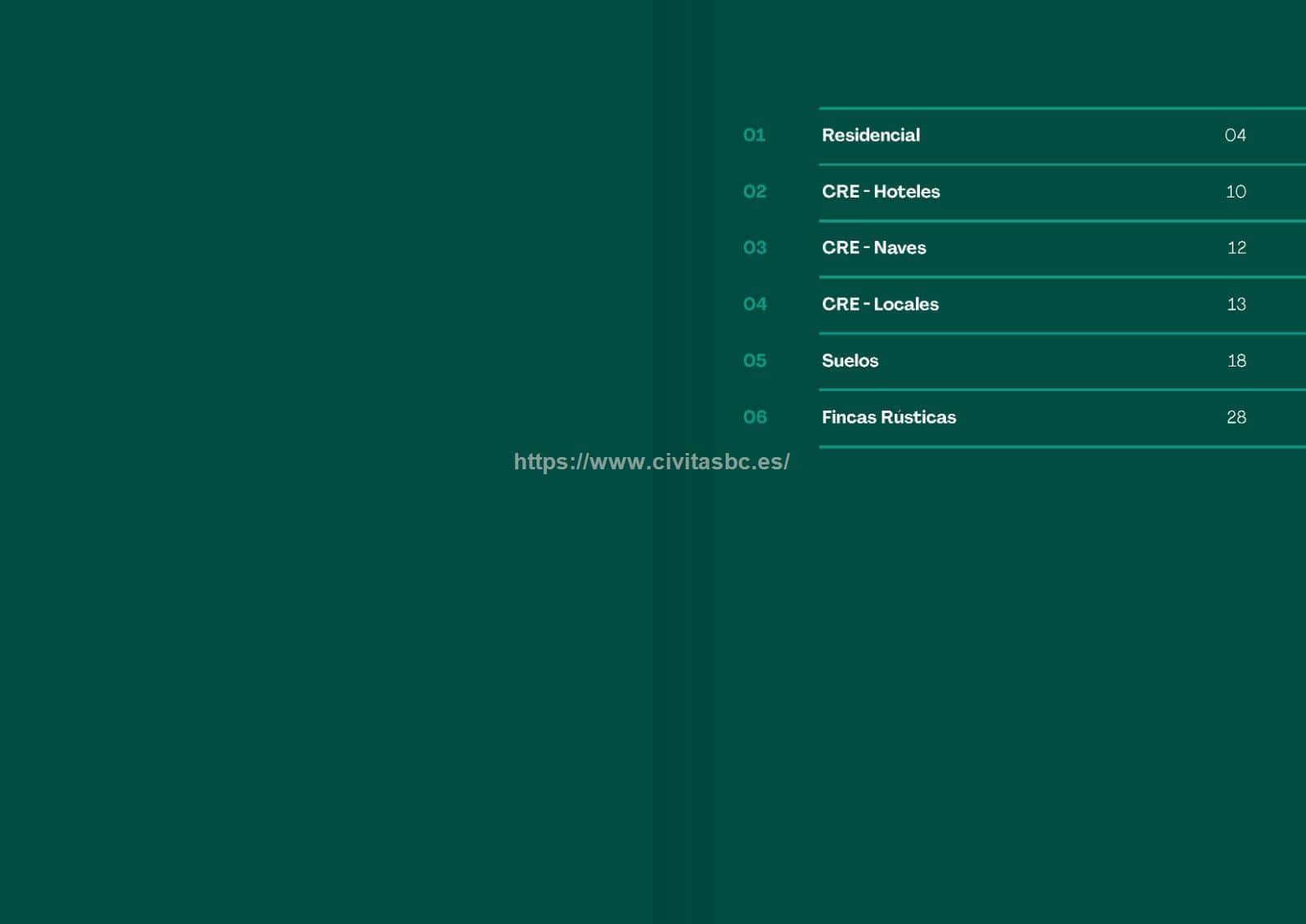
Task: Navigate to the Suelos section
Action: click(x=850, y=361)
